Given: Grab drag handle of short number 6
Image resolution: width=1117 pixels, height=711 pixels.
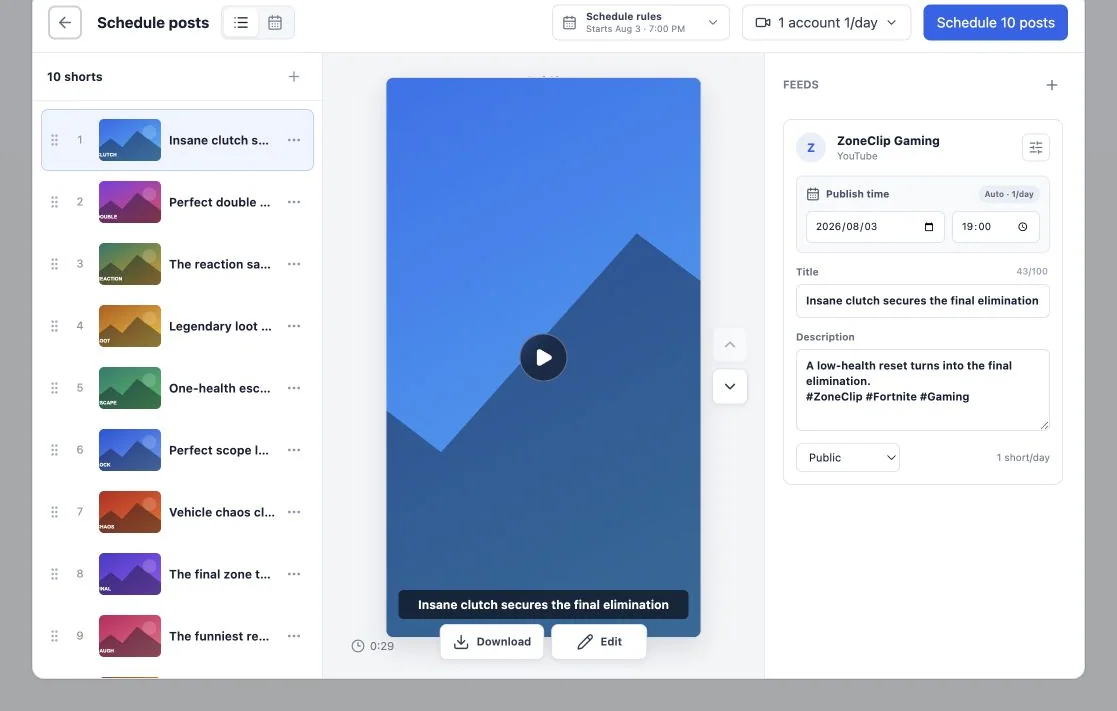Looking at the screenshot, I should [x=55, y=450].
